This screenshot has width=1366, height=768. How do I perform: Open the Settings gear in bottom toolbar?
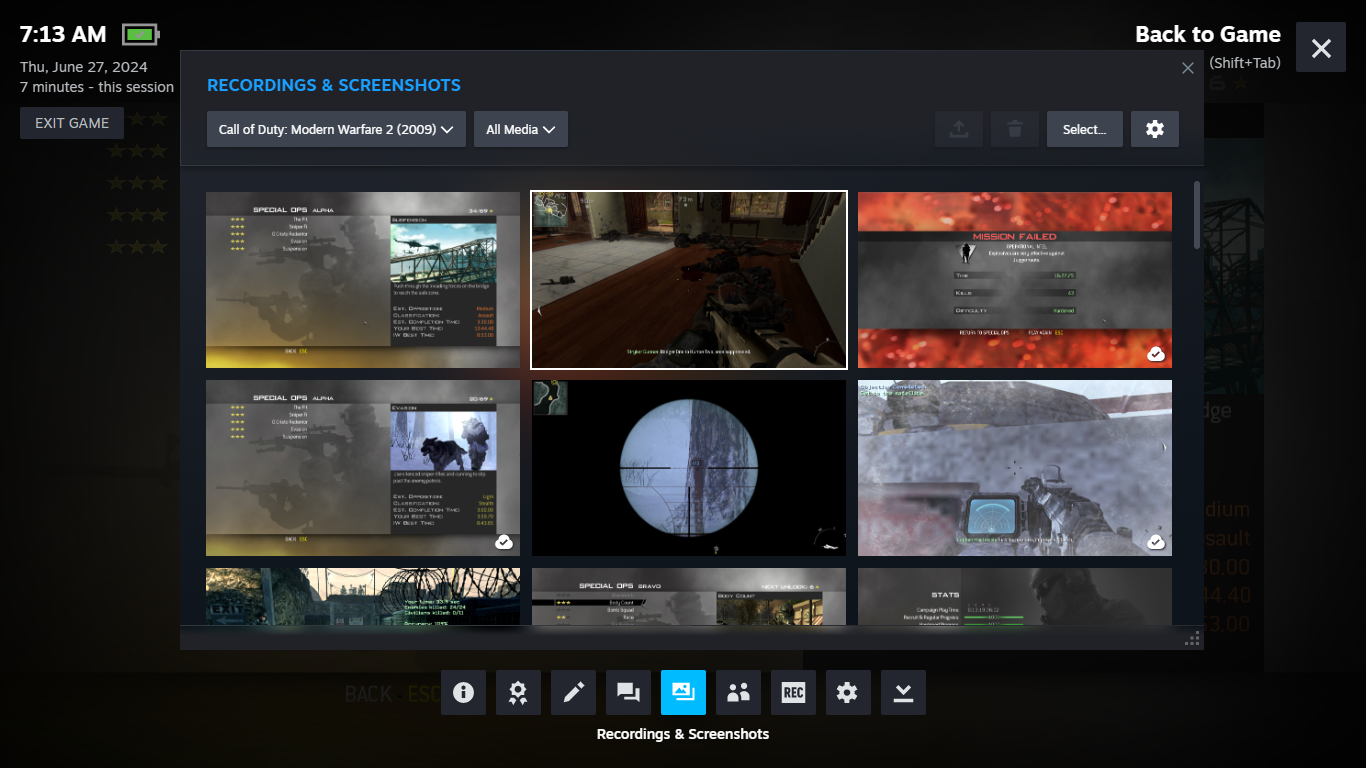848,692
